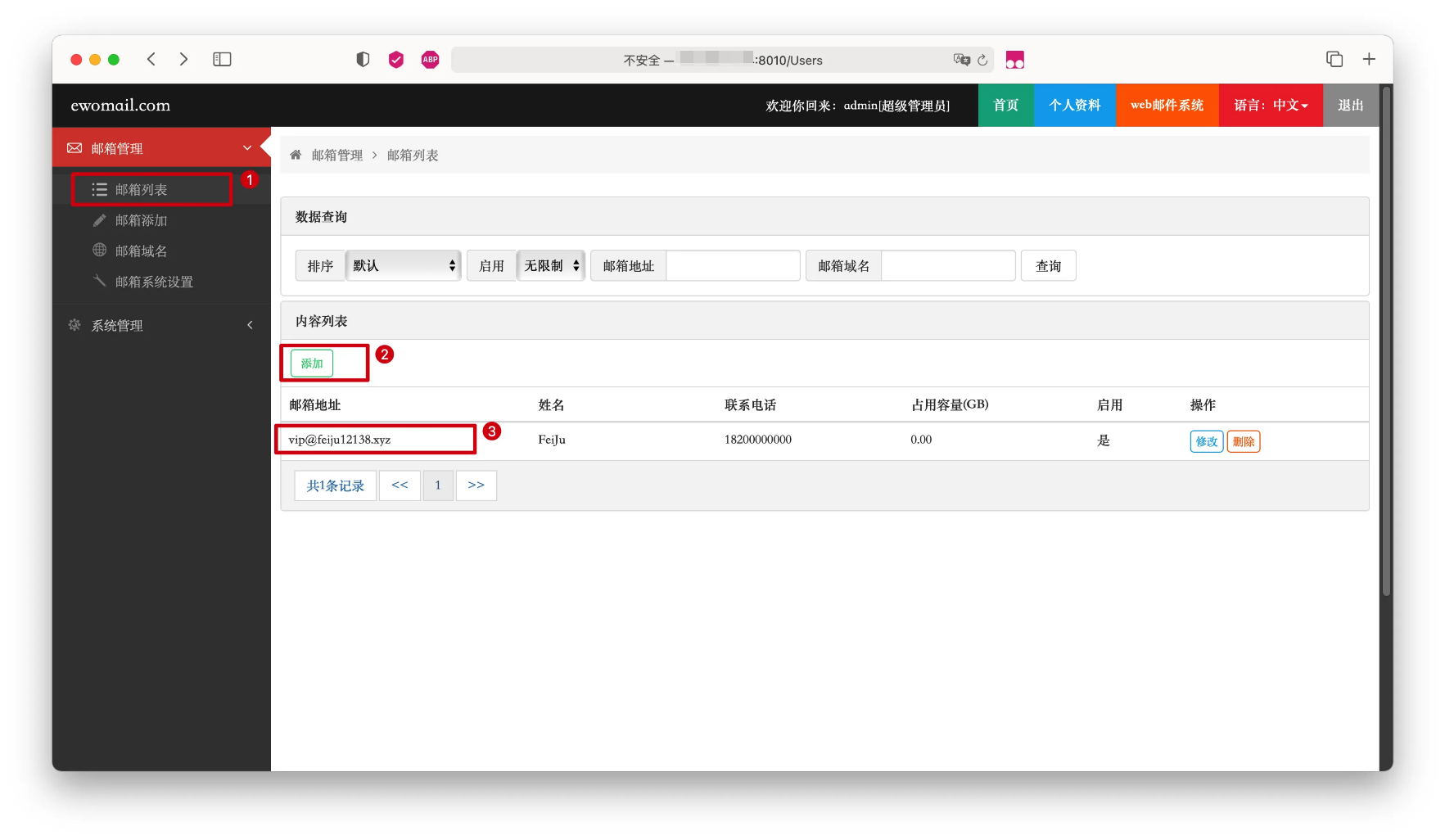Select page 1 in pagination
Viewport: 1445px width, 840px height.
click(x=438, y=485)
